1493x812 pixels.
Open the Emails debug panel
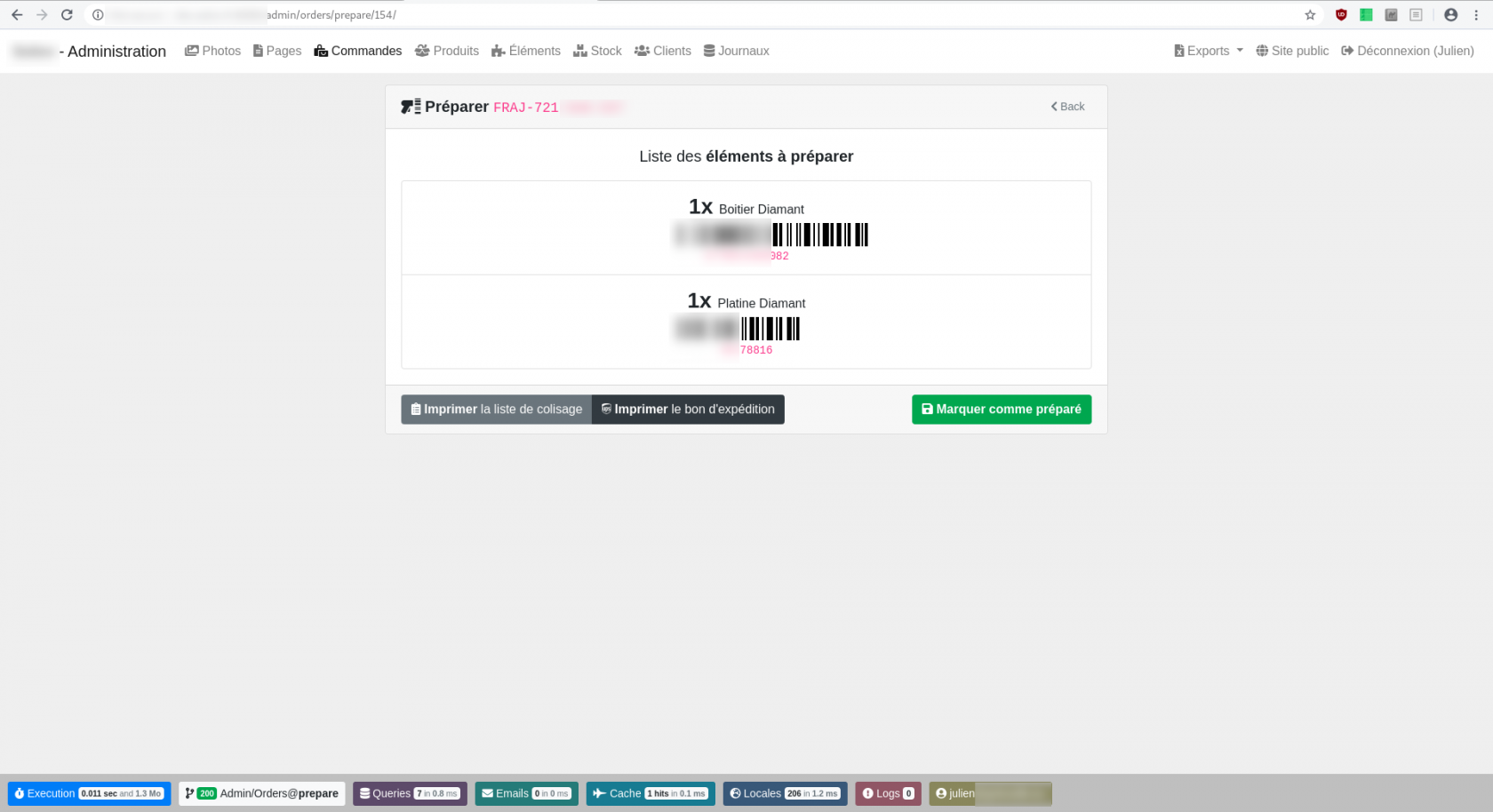click(x=527, y=793)
